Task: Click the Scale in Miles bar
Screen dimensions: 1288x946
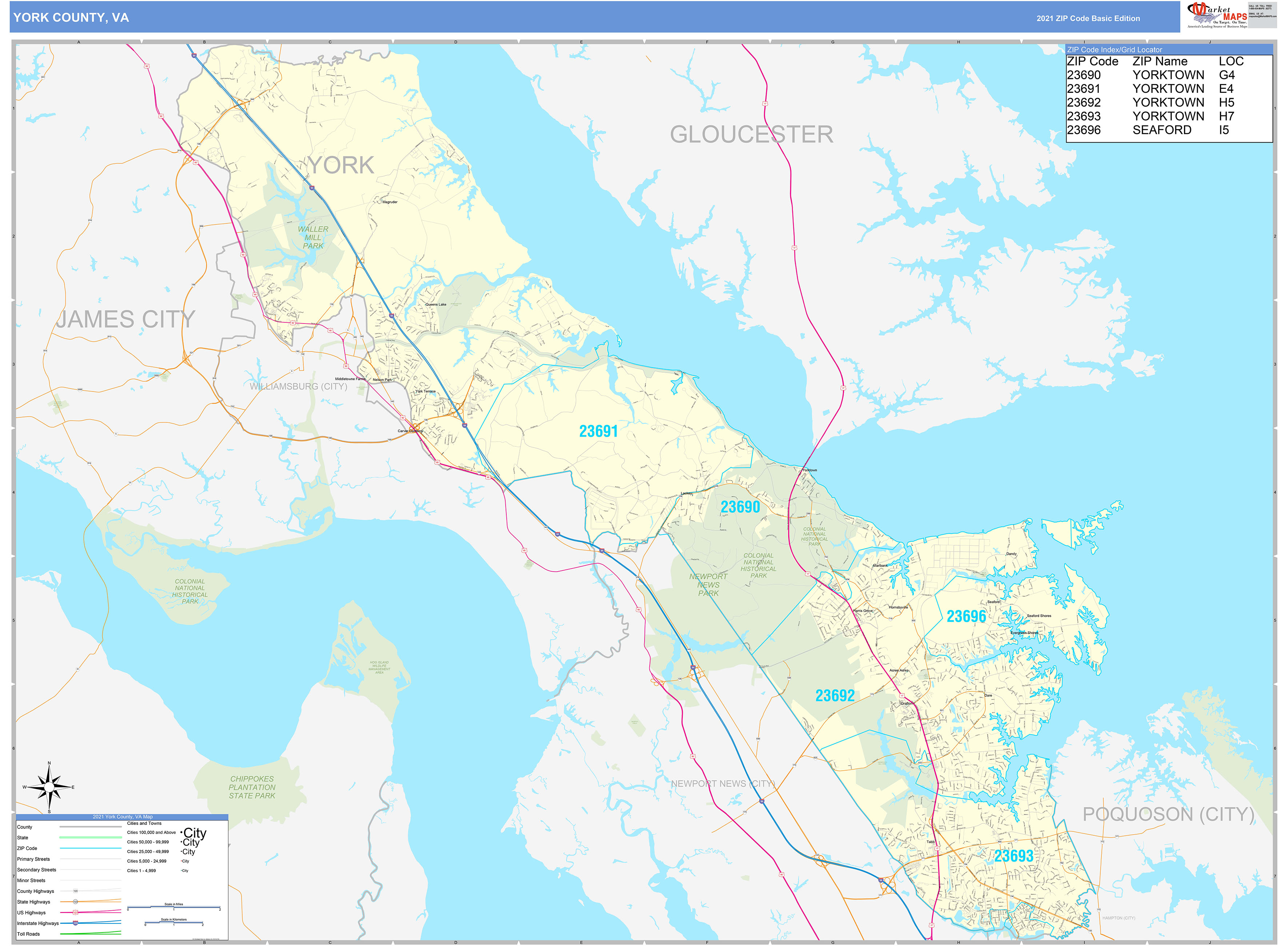Action: click(x=174, y=908)
